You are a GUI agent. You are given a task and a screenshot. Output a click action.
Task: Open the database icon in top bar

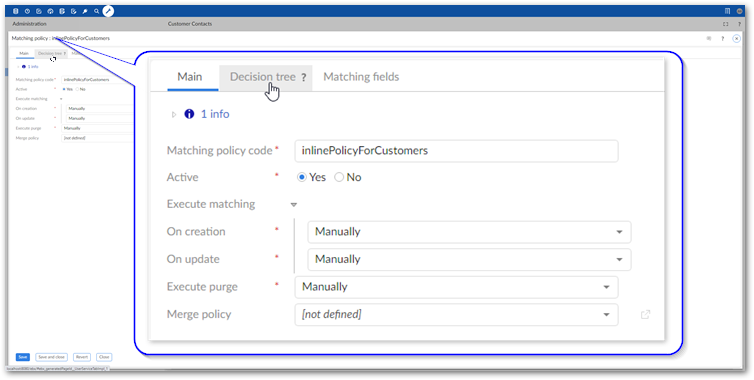pos(16,11)
